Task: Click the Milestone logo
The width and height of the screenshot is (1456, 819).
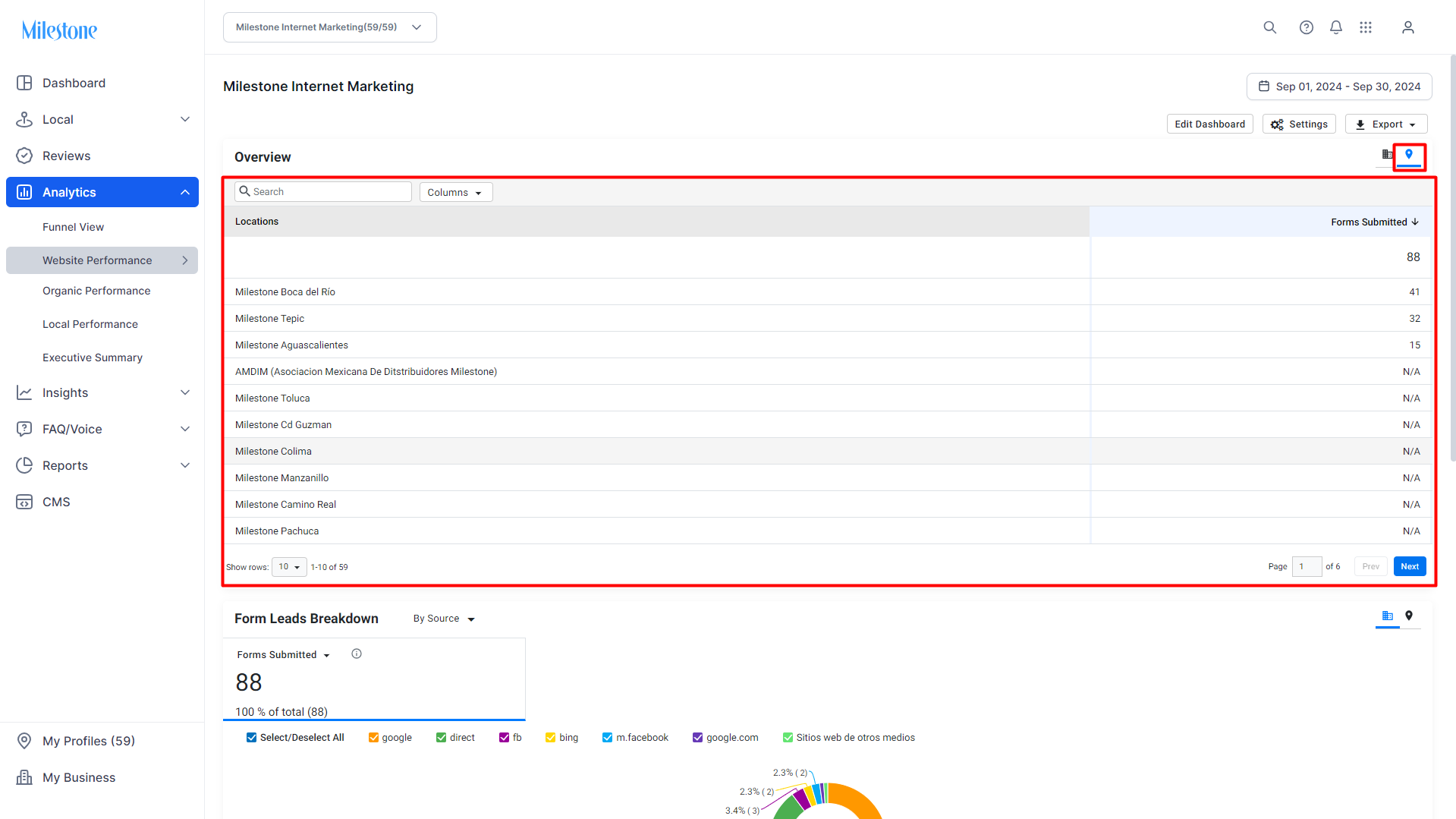Action: tap(59, 30)
